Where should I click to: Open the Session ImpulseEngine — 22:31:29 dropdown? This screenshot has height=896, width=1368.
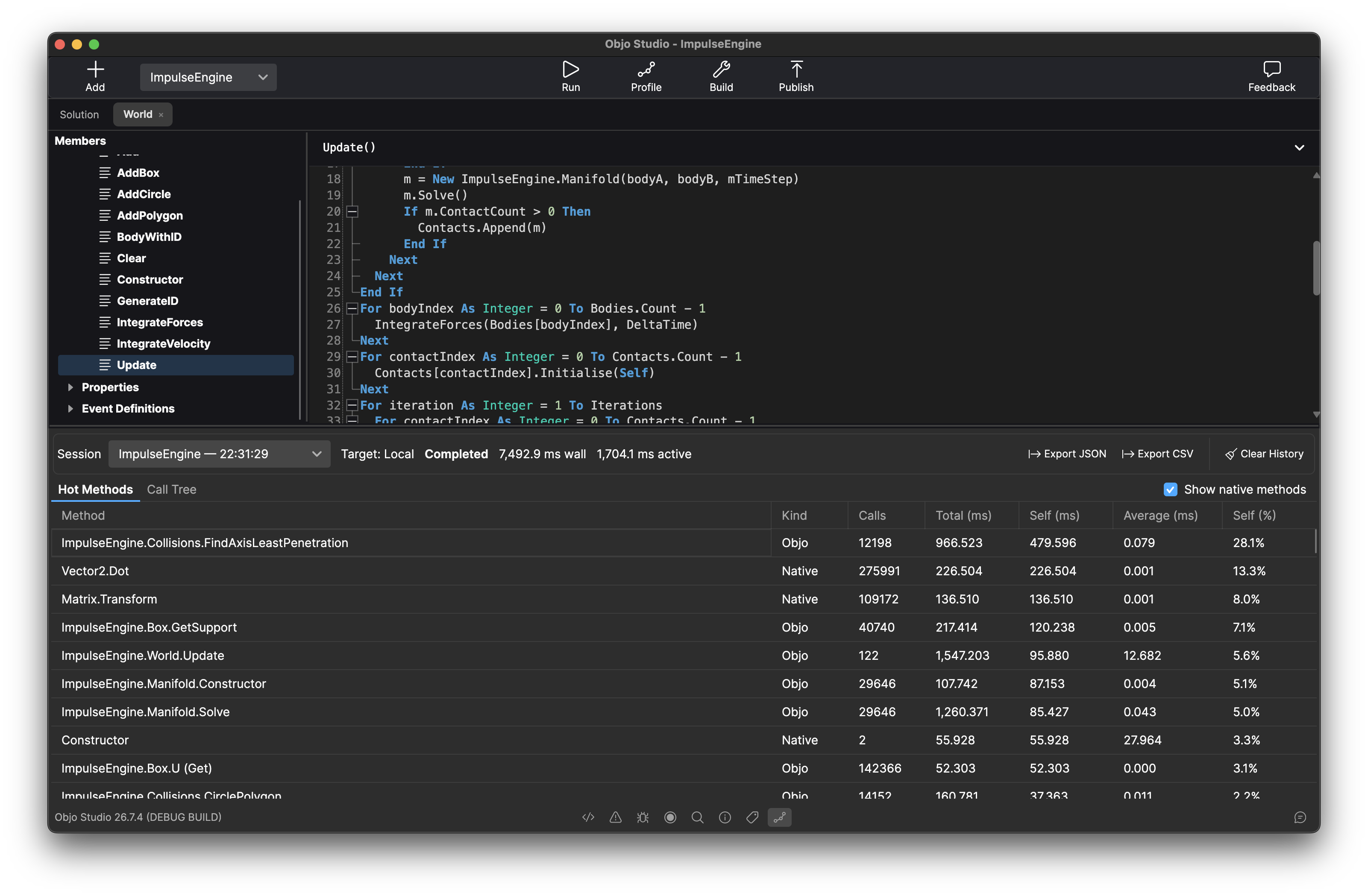[219, 454]
